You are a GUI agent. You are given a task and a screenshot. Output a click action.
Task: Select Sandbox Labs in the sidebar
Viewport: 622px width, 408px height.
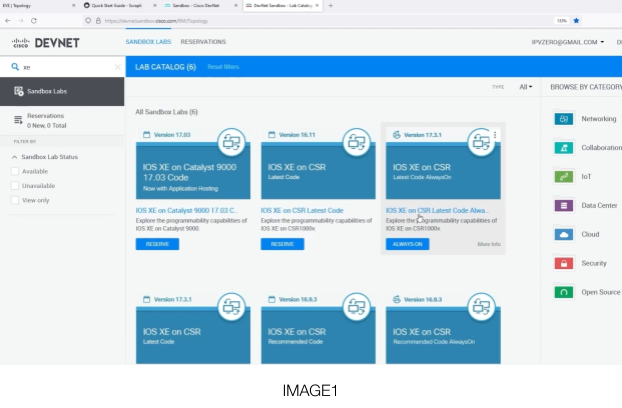[62, 92]
